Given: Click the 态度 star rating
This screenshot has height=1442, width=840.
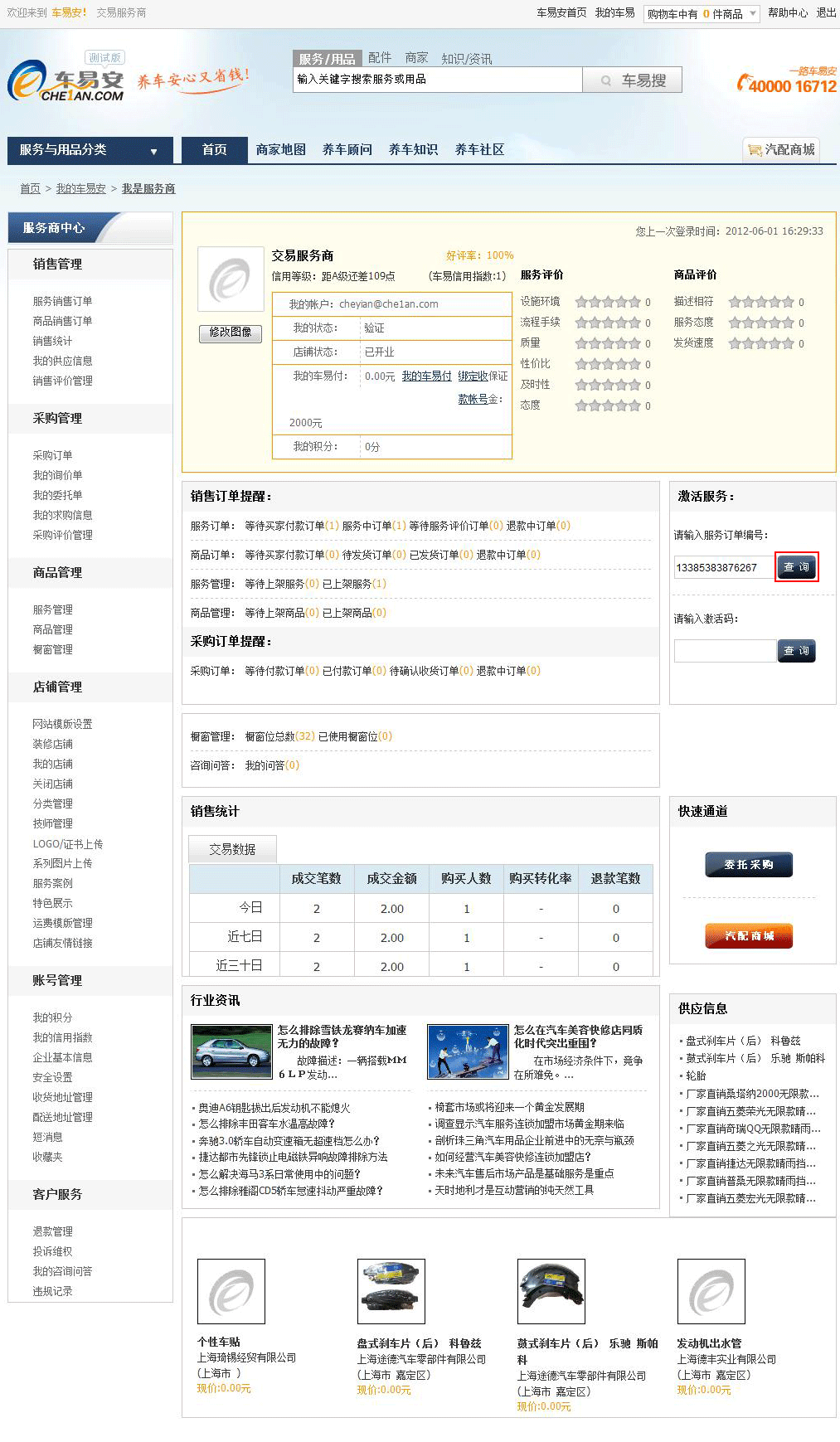Looking at the screenshot, I should (608, 406).
